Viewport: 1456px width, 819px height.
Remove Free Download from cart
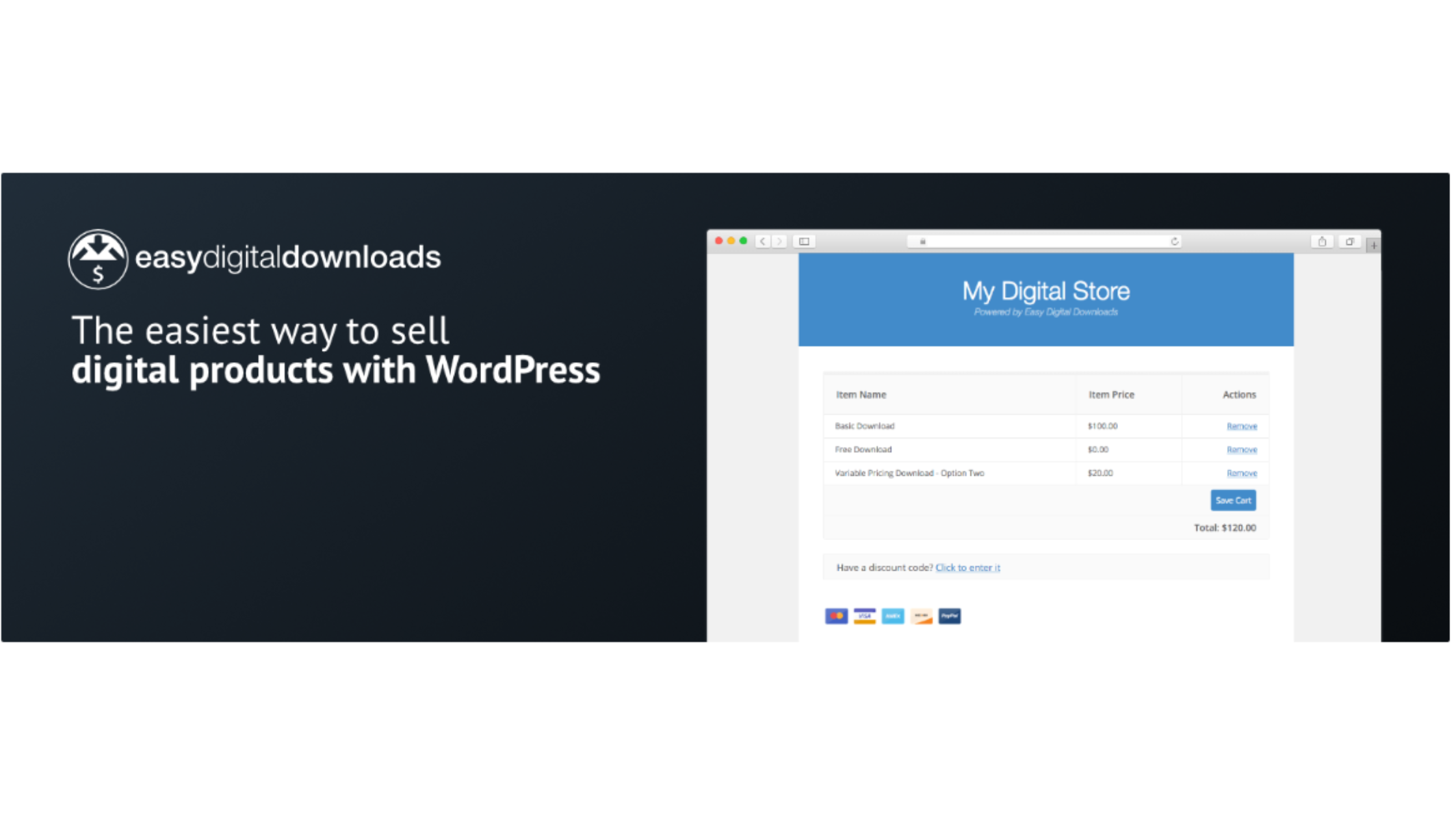1241,450
